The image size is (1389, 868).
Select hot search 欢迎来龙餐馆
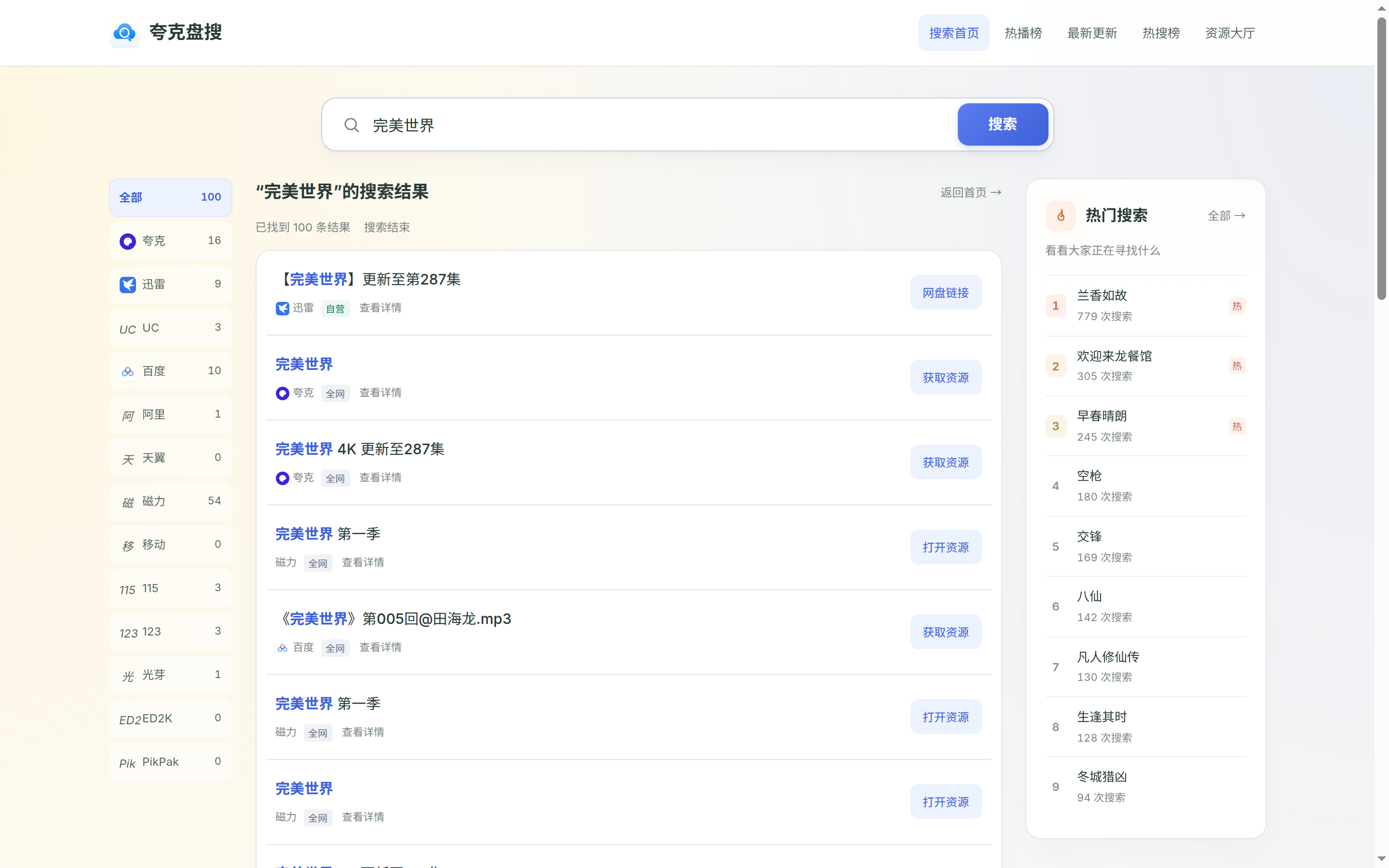(x=1145, y=366)
